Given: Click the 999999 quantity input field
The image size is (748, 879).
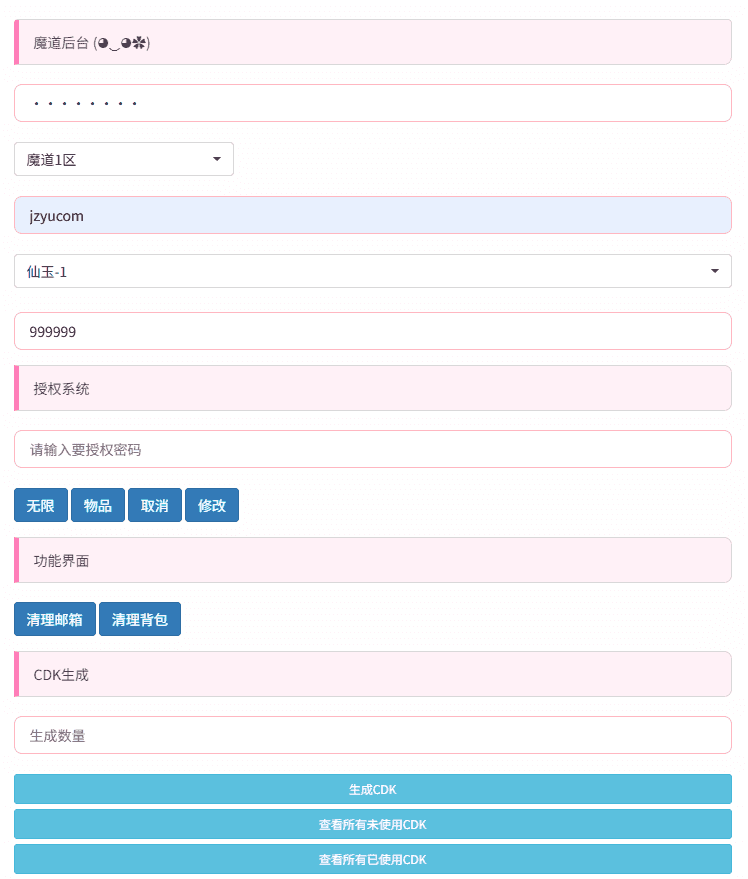Looking at the screenshot, I should [x=372, y=331].
